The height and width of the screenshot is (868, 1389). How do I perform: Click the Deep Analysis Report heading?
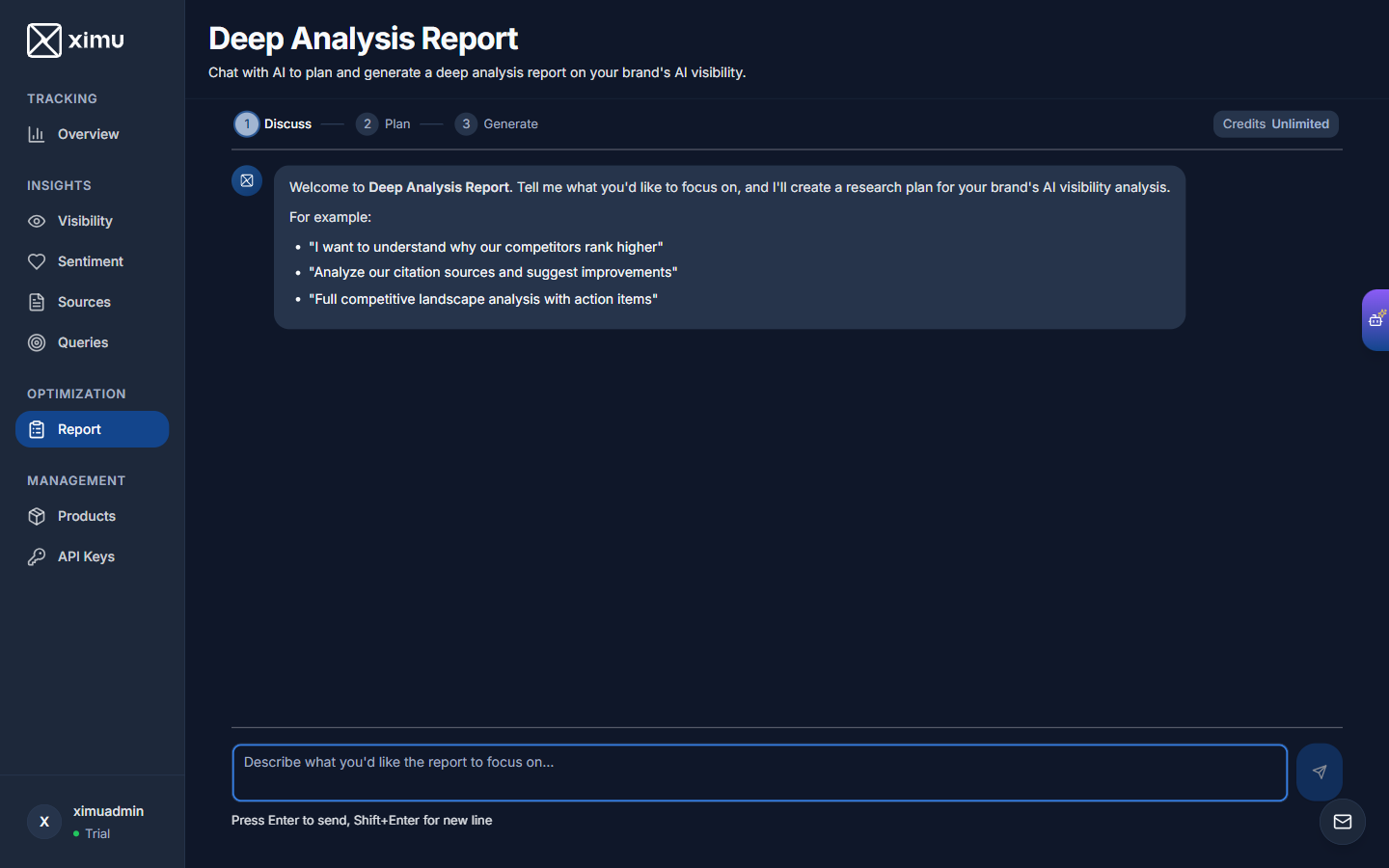(x=364, y=39)
